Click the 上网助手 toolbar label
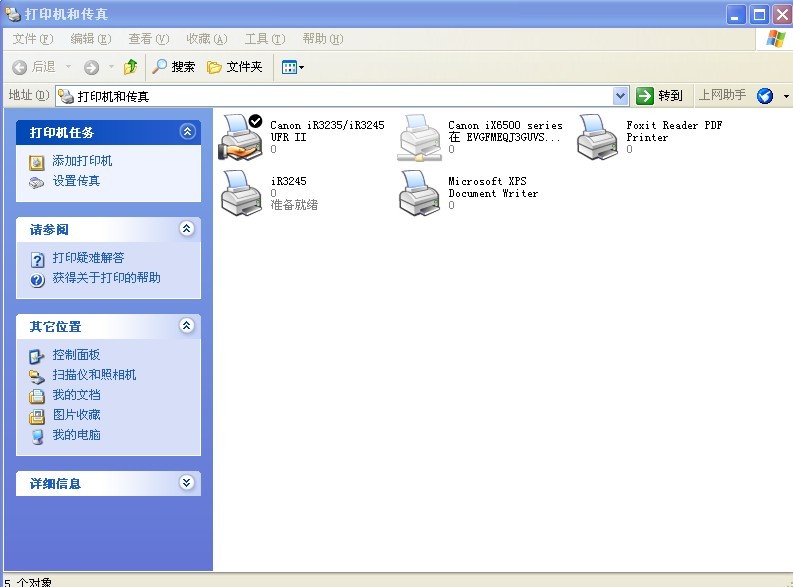Screen dimensions: 793x587 pos(722,95)
